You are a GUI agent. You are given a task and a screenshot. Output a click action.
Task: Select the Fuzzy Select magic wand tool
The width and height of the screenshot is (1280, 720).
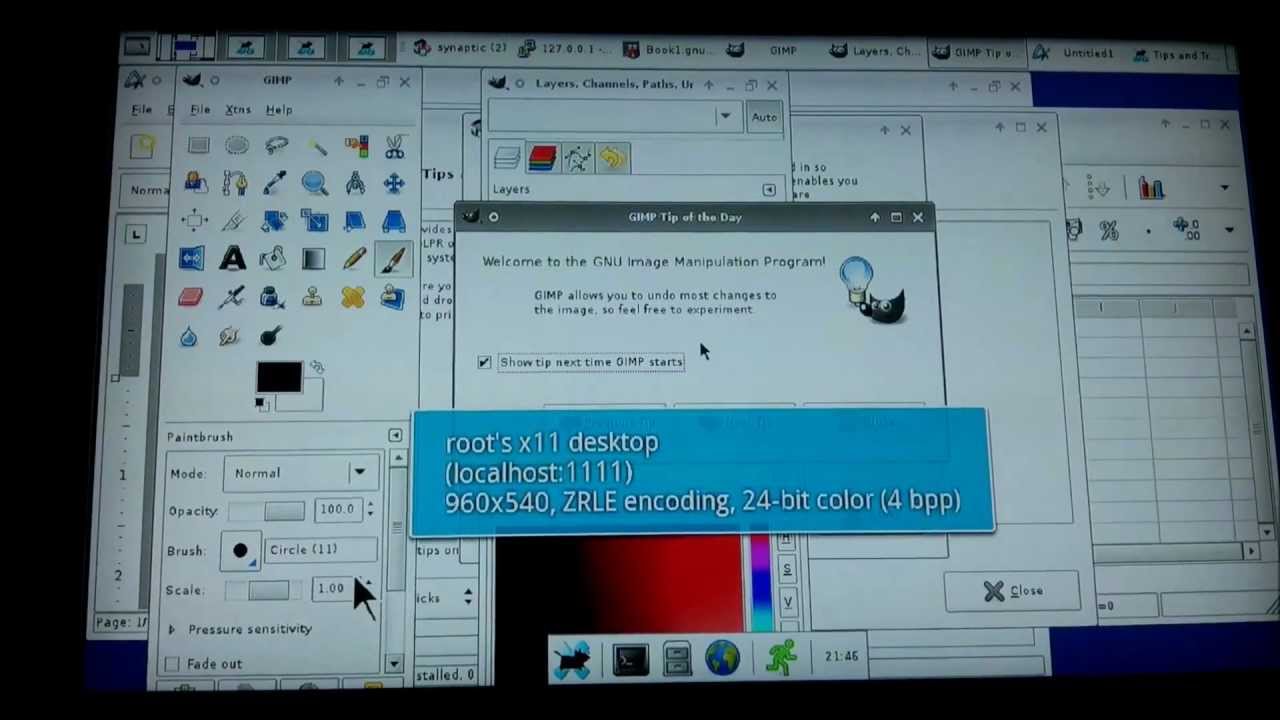click(316, 147)
